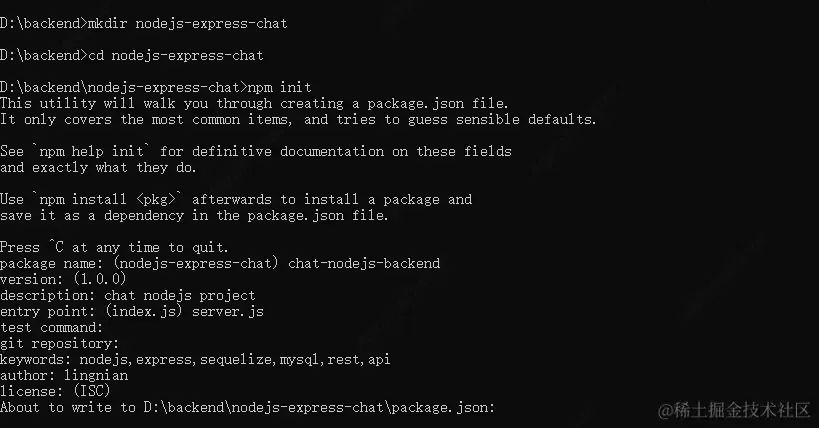Viewport: 819px width, 428px height.
Task: Click the `npm install <pkg>` text
Action: tap(107, 200)
